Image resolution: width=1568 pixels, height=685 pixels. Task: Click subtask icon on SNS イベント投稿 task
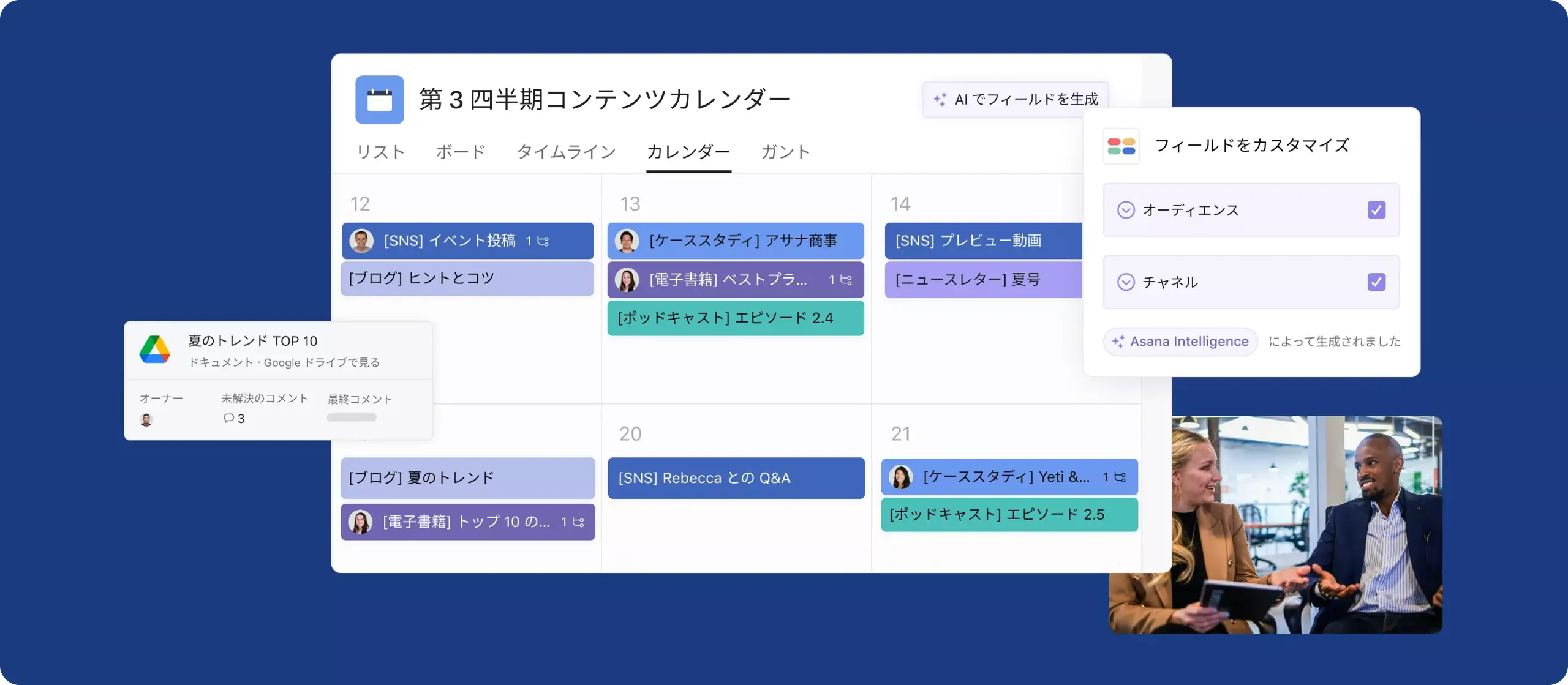[543, 241]
